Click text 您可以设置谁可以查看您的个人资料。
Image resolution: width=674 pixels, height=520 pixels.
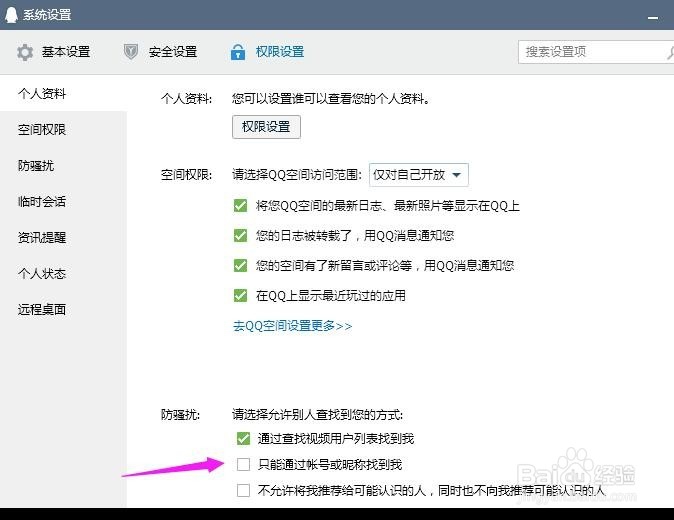pyautogui.click(x=331, y=99)
